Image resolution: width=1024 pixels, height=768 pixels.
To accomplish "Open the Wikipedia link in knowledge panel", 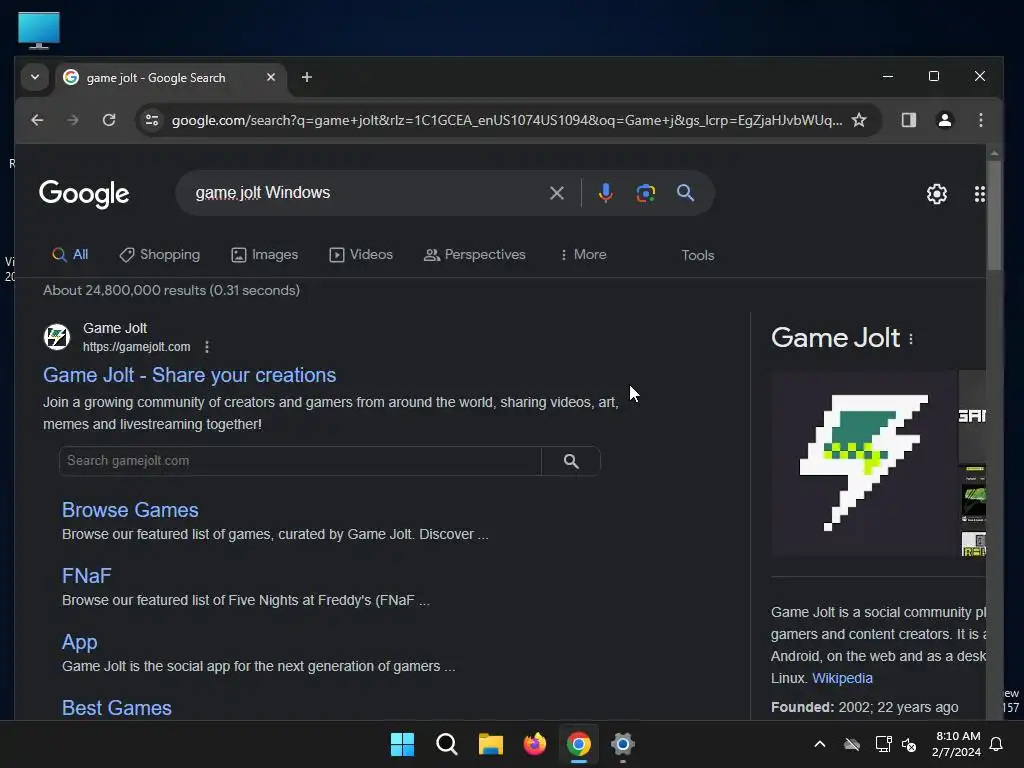I will pyautogui.click(x=842, y=678).
